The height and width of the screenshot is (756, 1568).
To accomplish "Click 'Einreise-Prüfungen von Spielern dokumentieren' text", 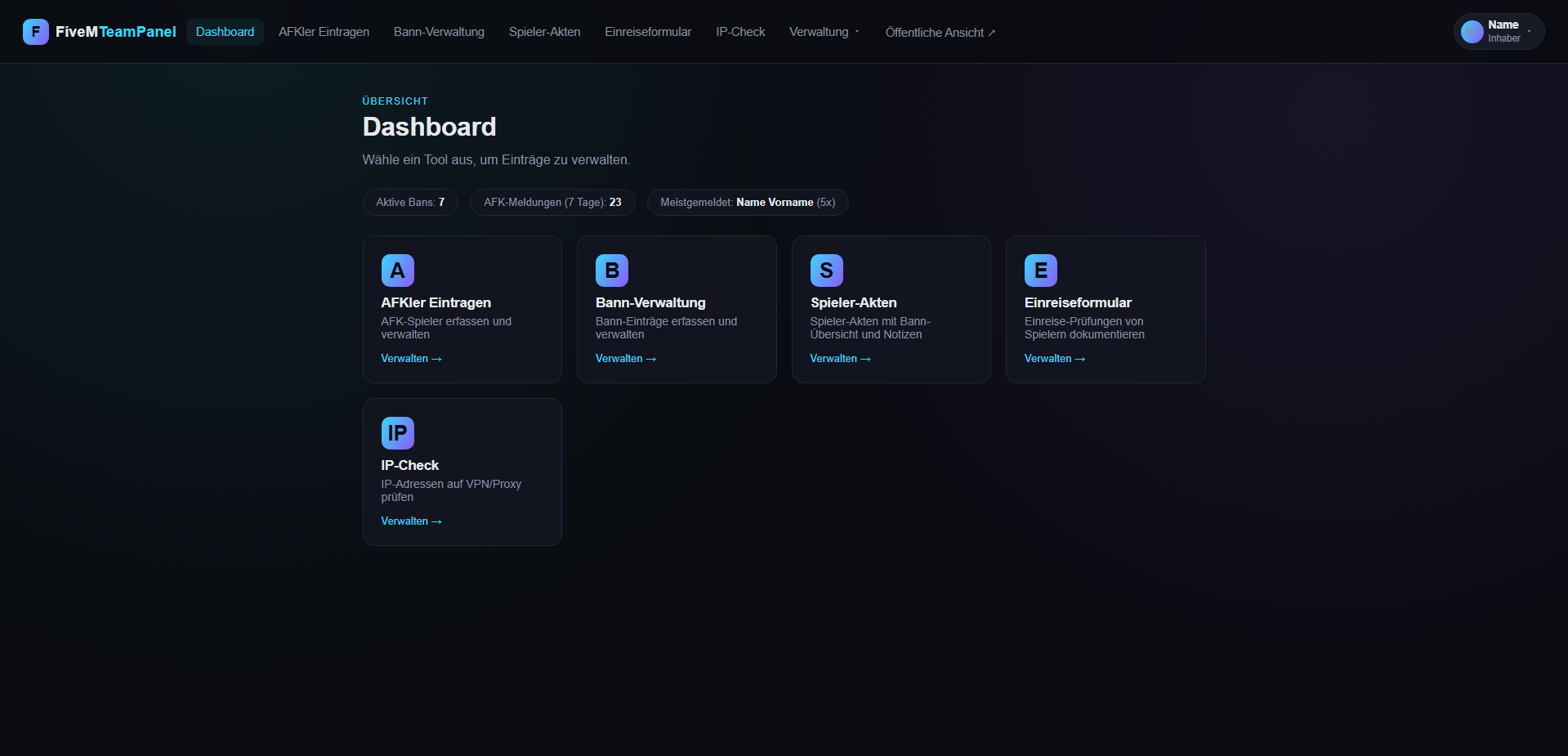I will 1084,328.
